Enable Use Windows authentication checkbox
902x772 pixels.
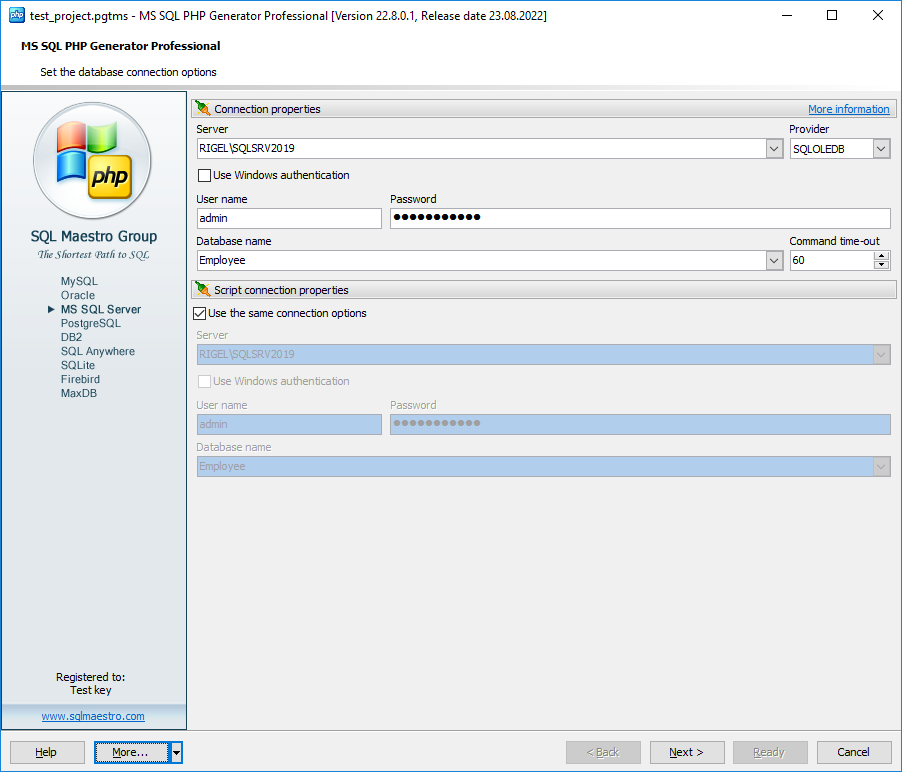[x=205, y=176]
